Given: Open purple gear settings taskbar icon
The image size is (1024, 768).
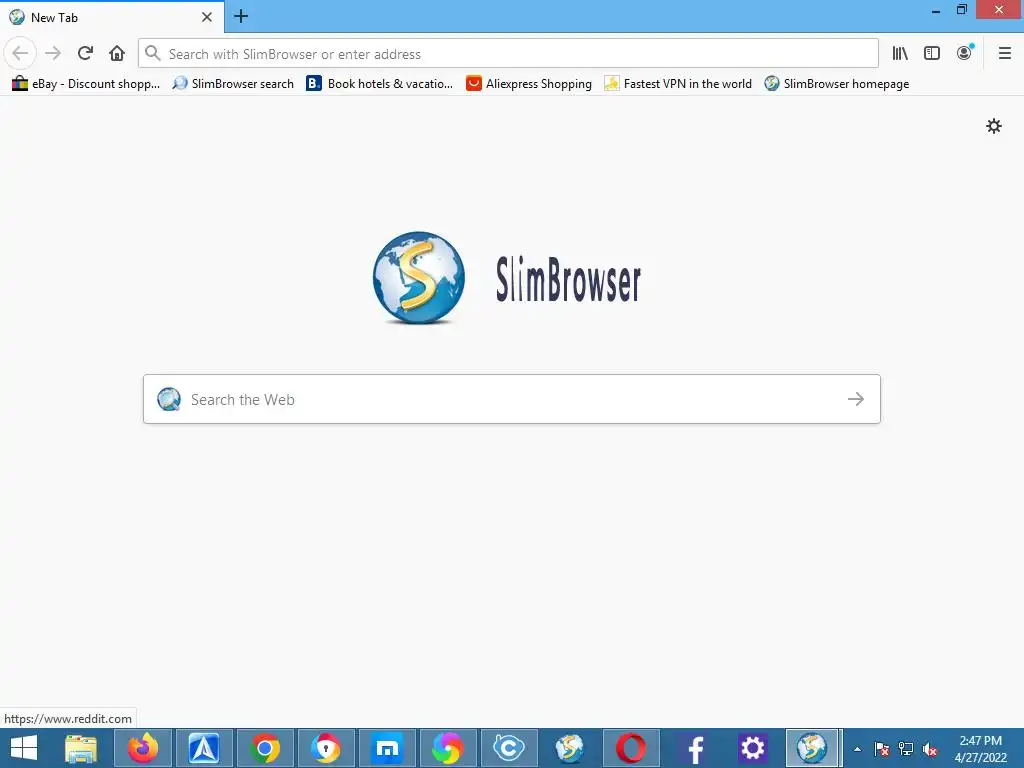Looking at the screenshot, I should coord(752,748).
